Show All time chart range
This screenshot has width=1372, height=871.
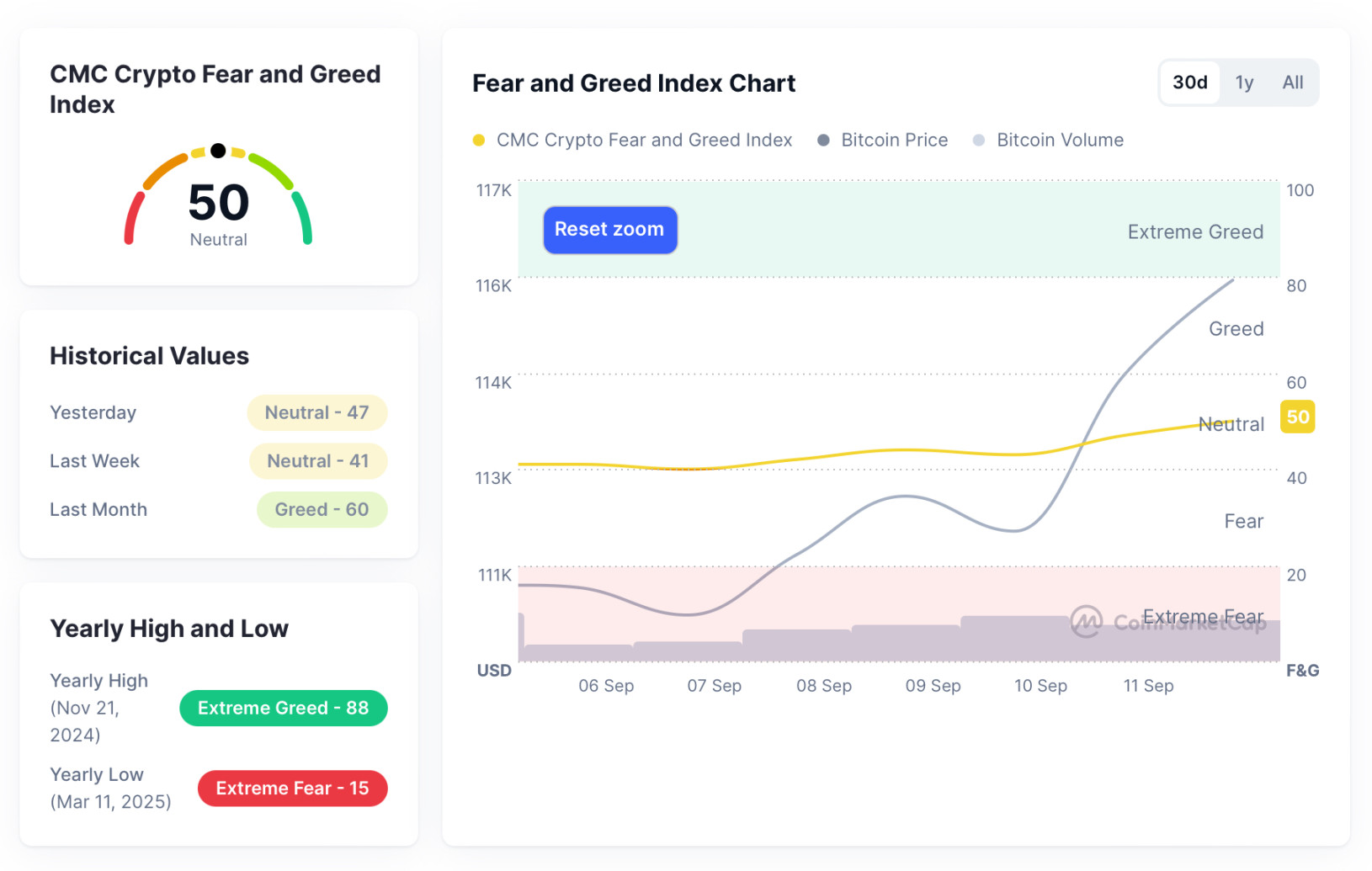1292,82
